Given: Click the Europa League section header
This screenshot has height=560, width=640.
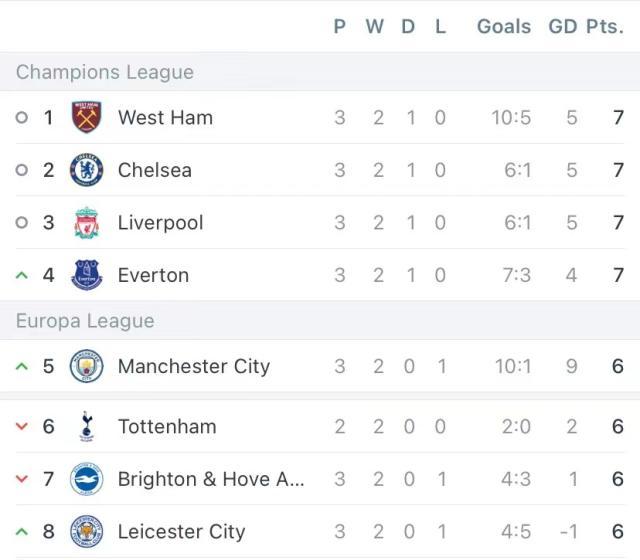Looking at the screenshot, I should pos(85,321).
